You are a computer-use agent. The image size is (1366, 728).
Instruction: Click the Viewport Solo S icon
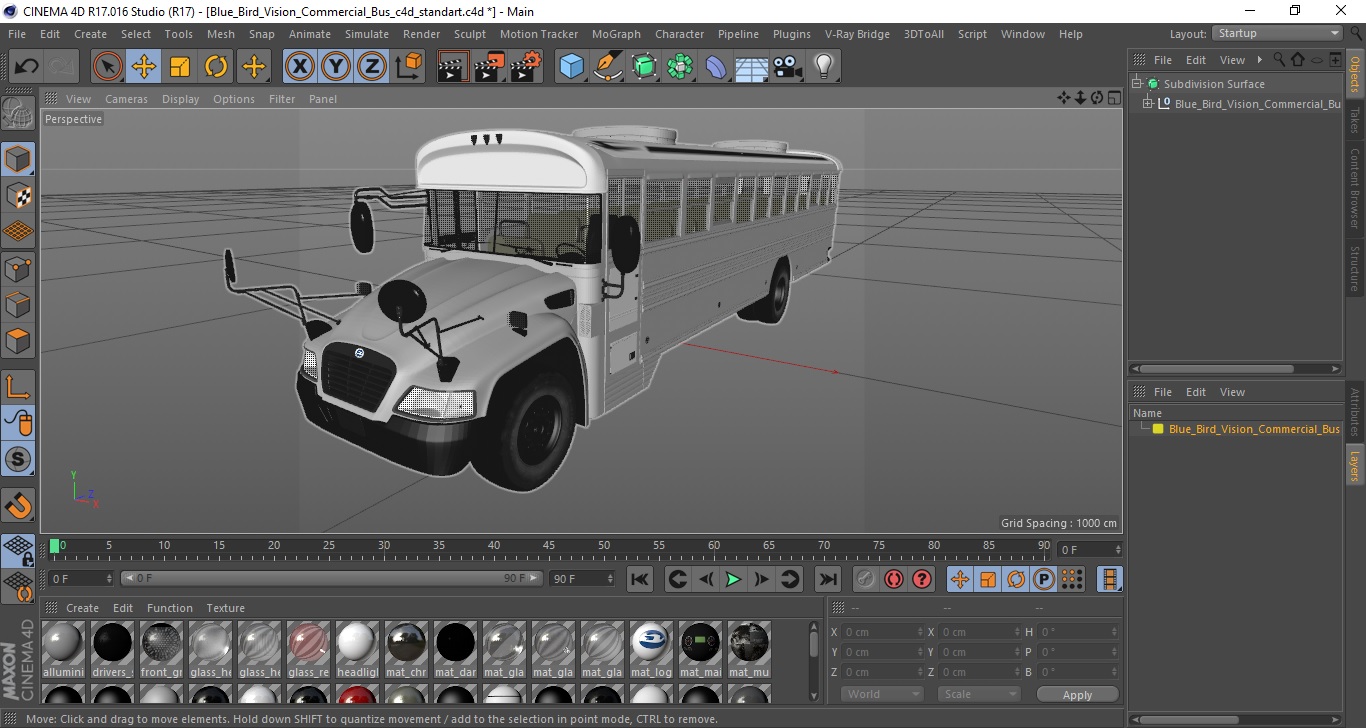click(18, 459)
